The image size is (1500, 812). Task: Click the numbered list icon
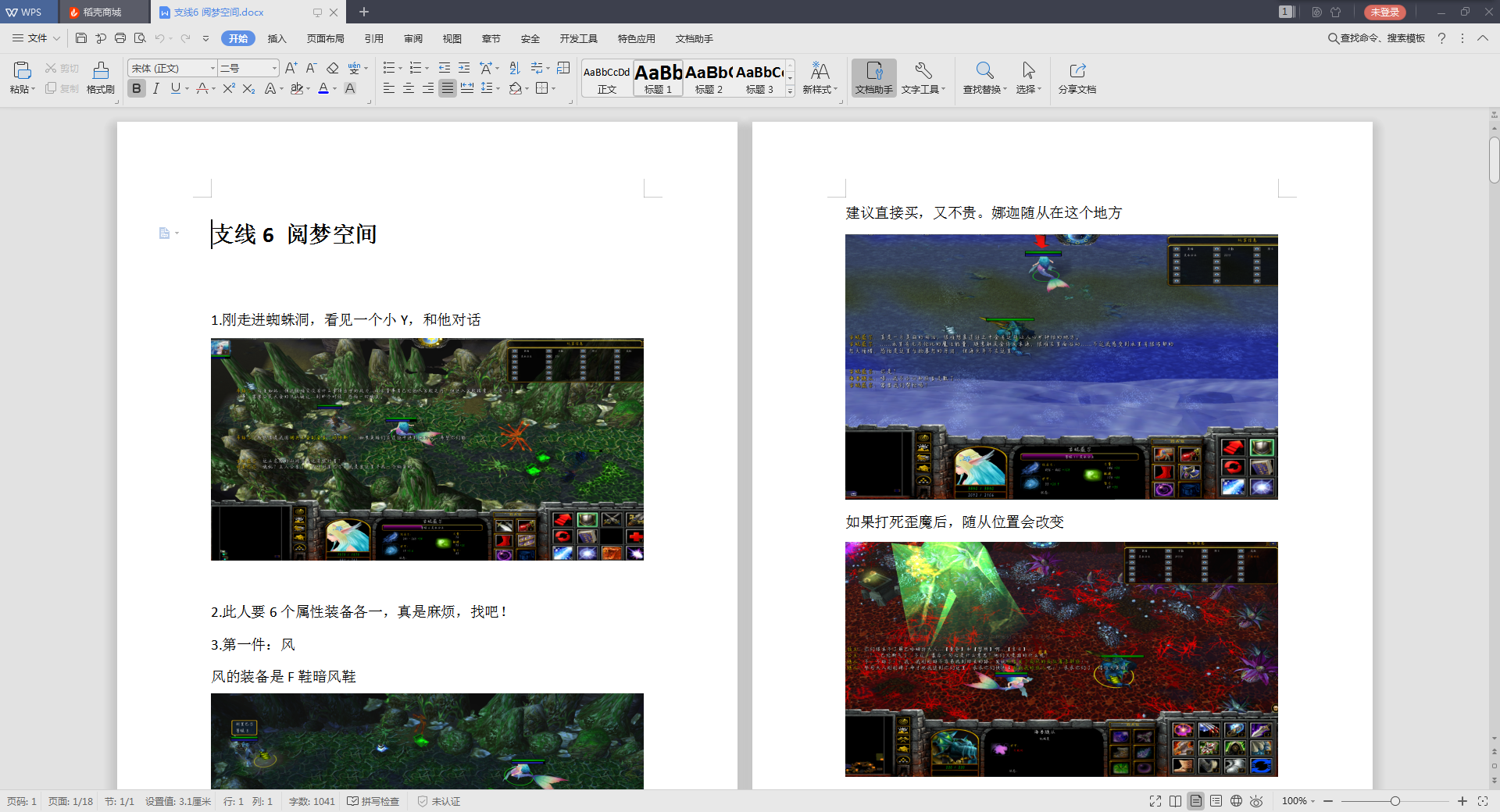416,69
